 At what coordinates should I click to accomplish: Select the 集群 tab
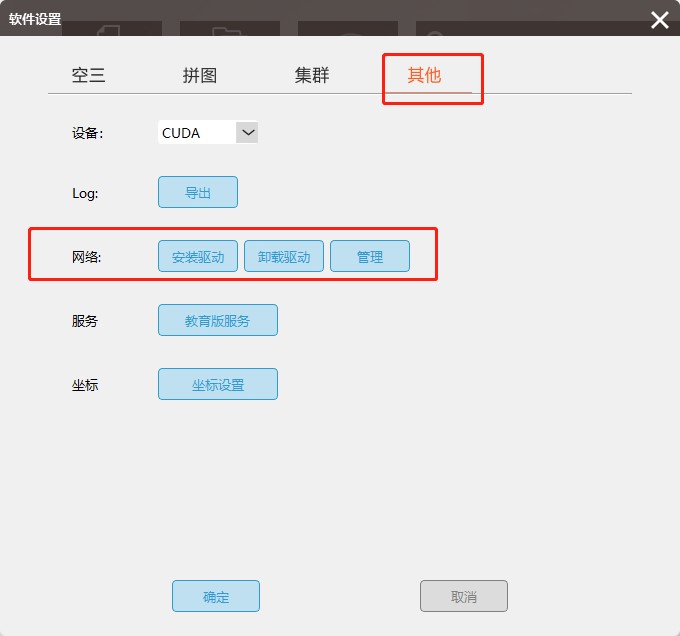(312, 75)
